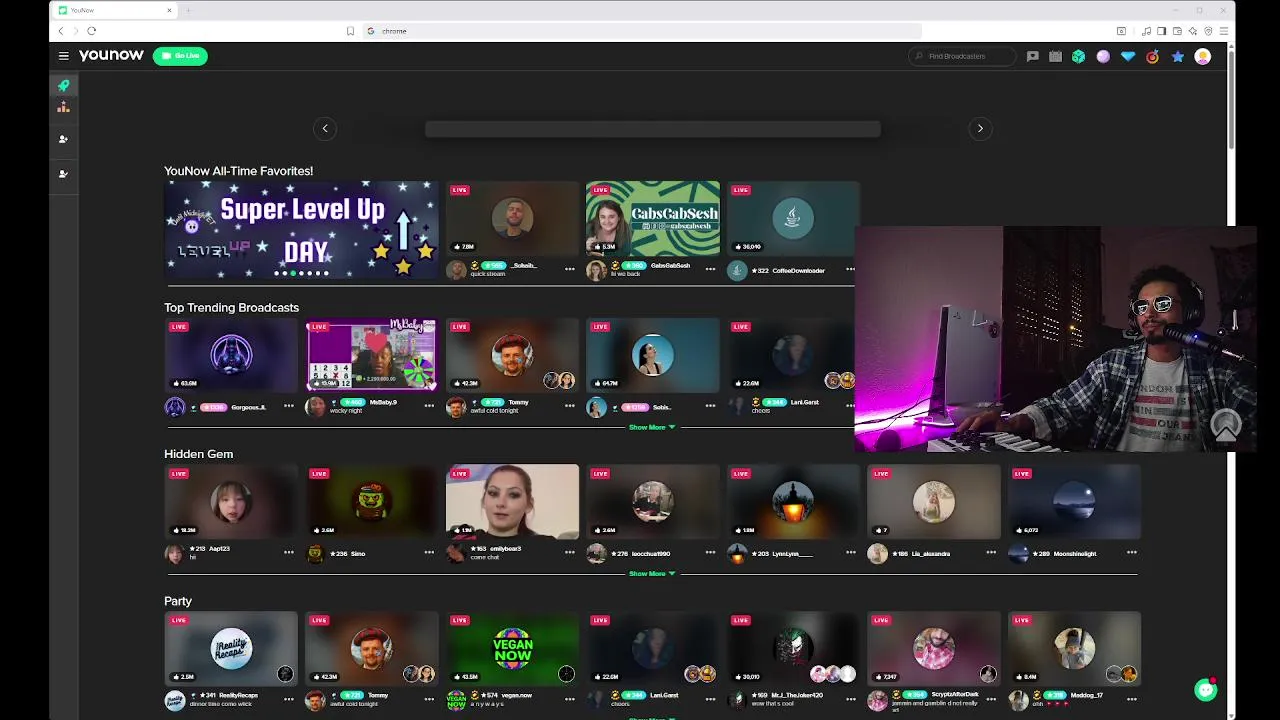The width and height of the screenshot is (1280, 720).
Task: Click the Mr_J_TheJoker420 broadcaster name
Action: pos(797,695)
